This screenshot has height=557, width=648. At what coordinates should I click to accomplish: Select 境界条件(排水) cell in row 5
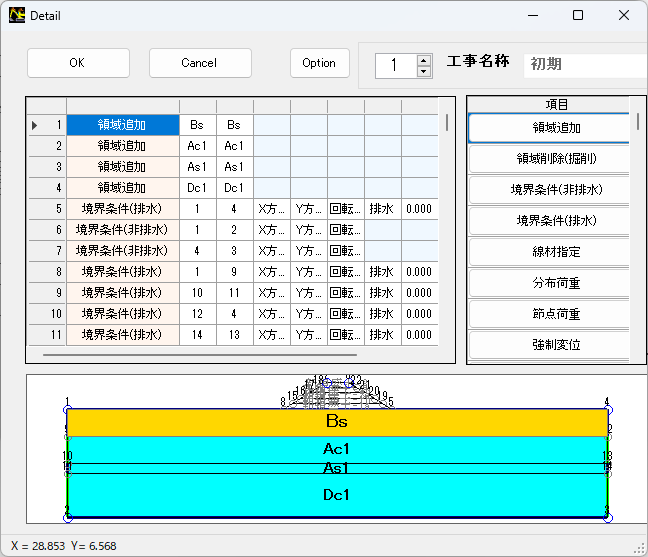(123, 209)
